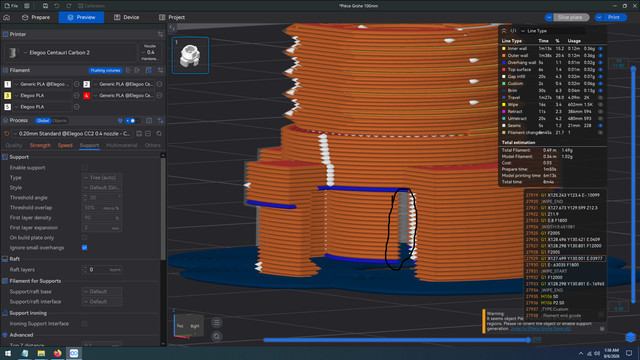Open the Support/raft base dropdown
Image resolution: width=640 pixels, height=360 pixels.
(x=102, y=292)
